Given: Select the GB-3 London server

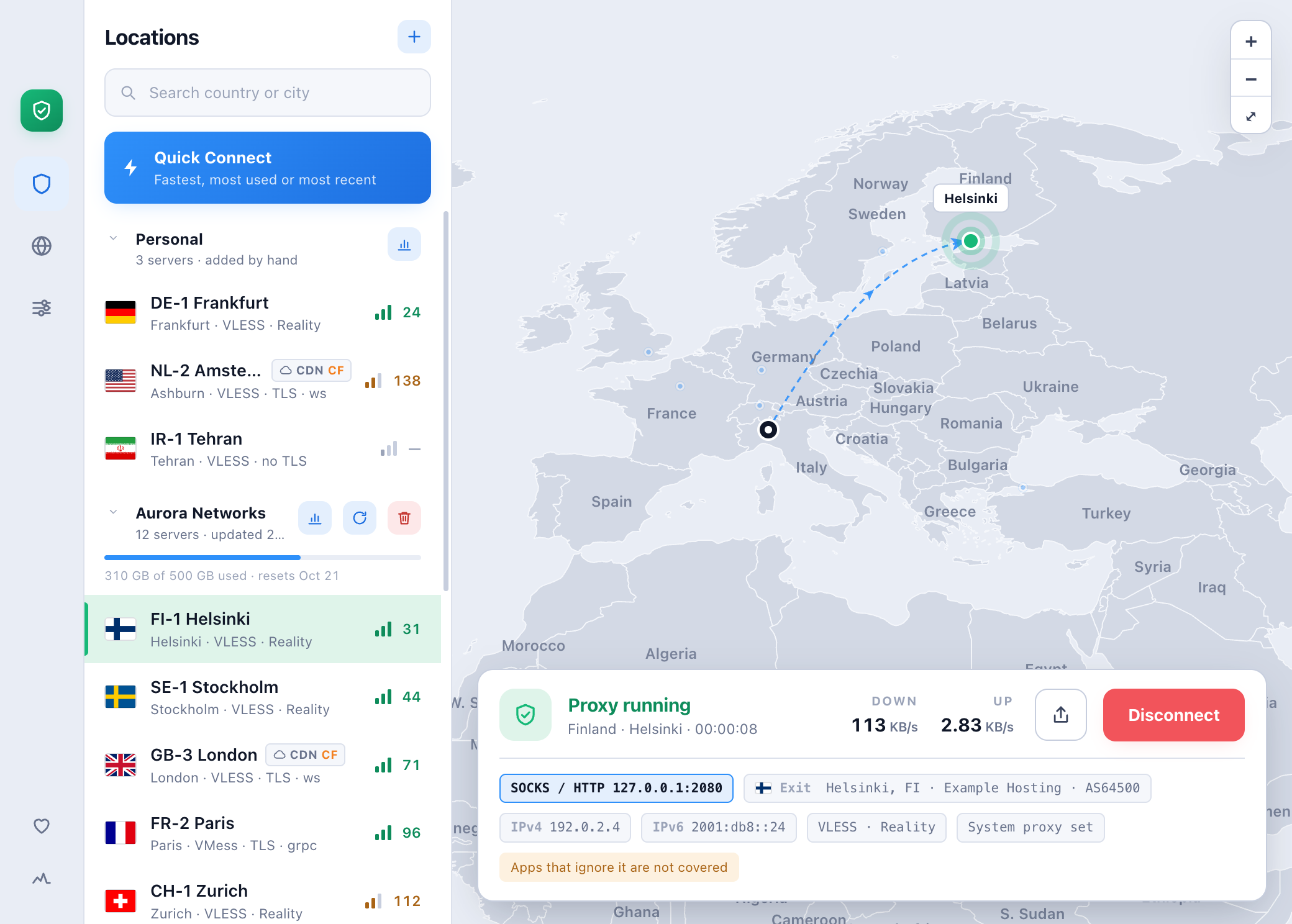Looking at the screenshot, I should click(263, 765).
